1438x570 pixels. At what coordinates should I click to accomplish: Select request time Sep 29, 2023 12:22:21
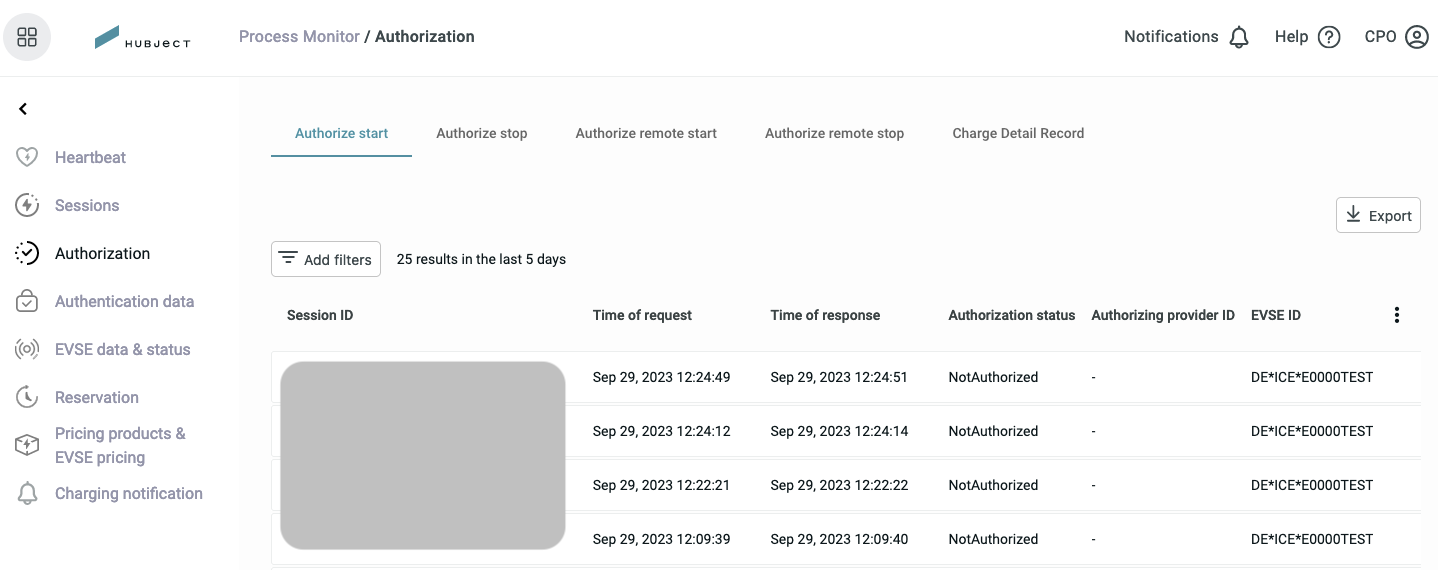(661, 485)
